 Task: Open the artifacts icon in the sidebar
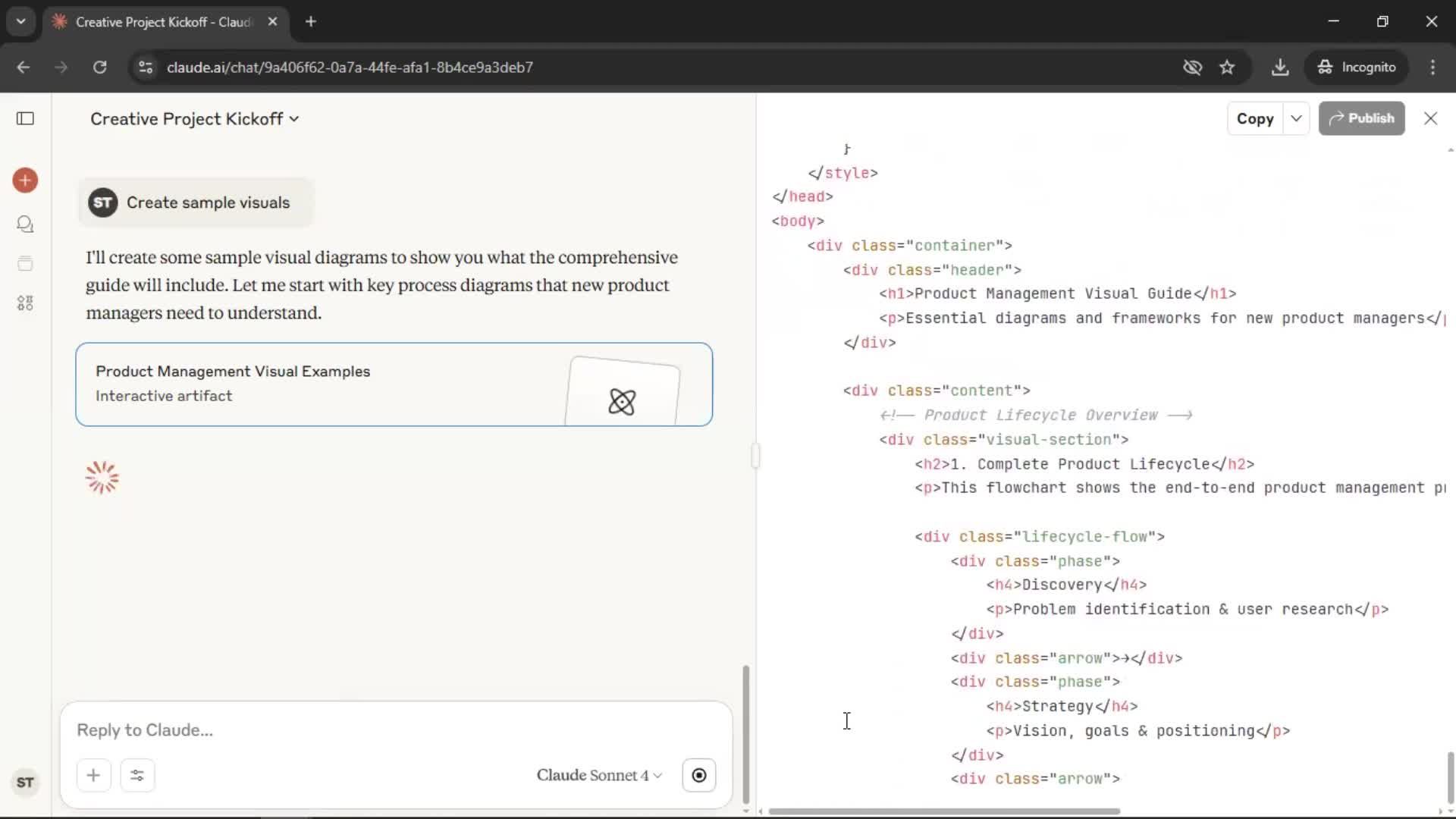click(x=25, y=303)
